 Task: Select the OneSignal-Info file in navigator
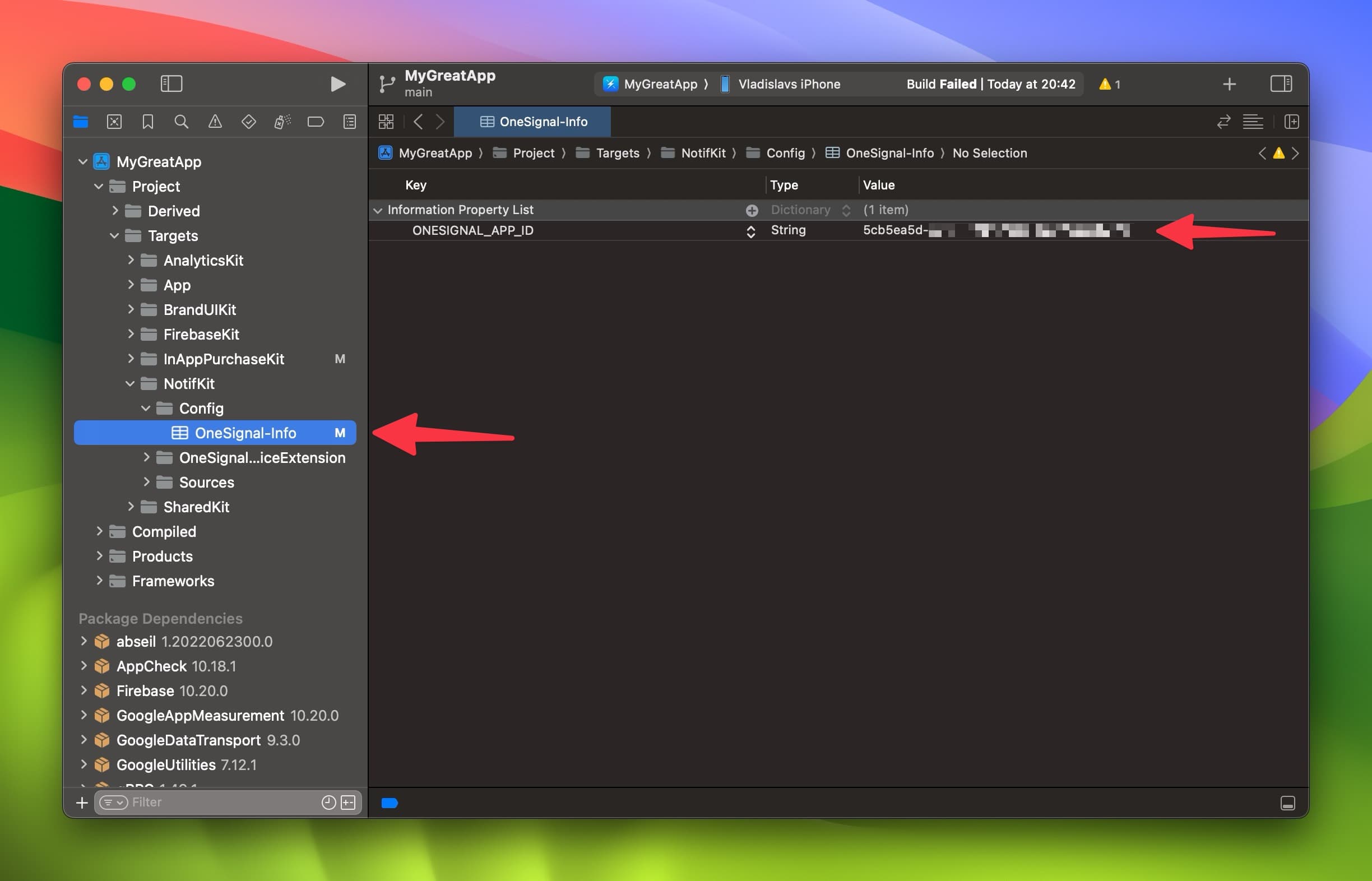[215, 433]
